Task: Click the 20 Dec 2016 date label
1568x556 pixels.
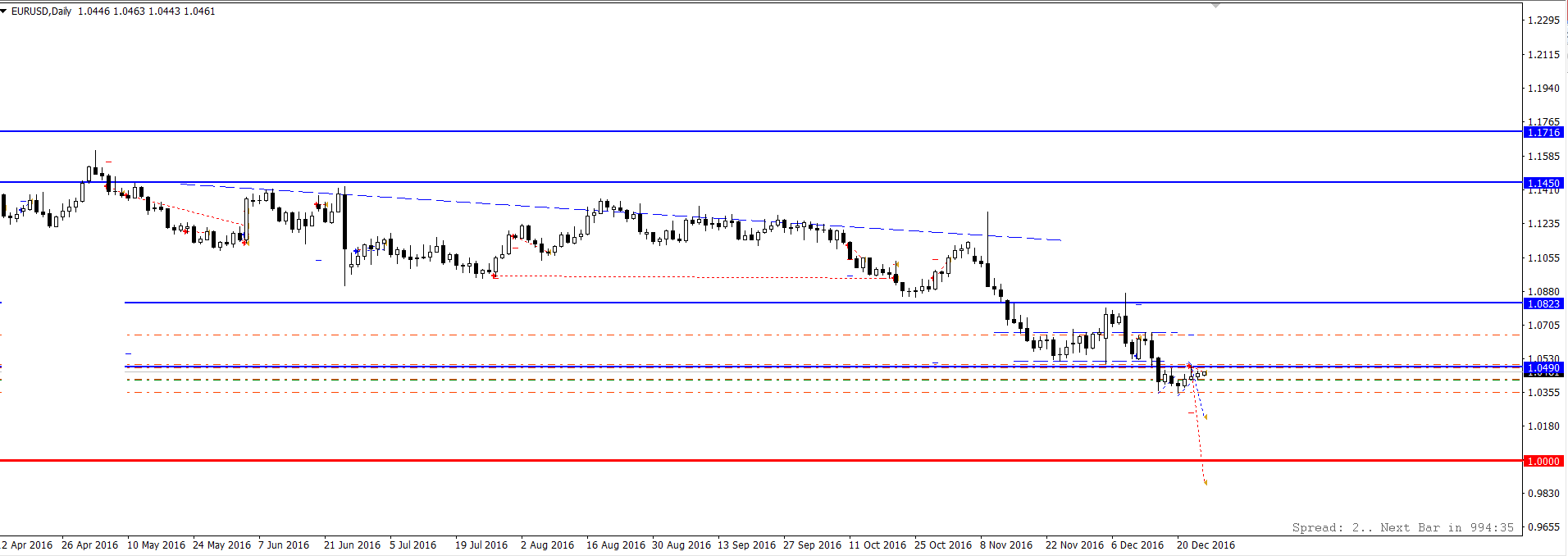Action: [1206, 545]
